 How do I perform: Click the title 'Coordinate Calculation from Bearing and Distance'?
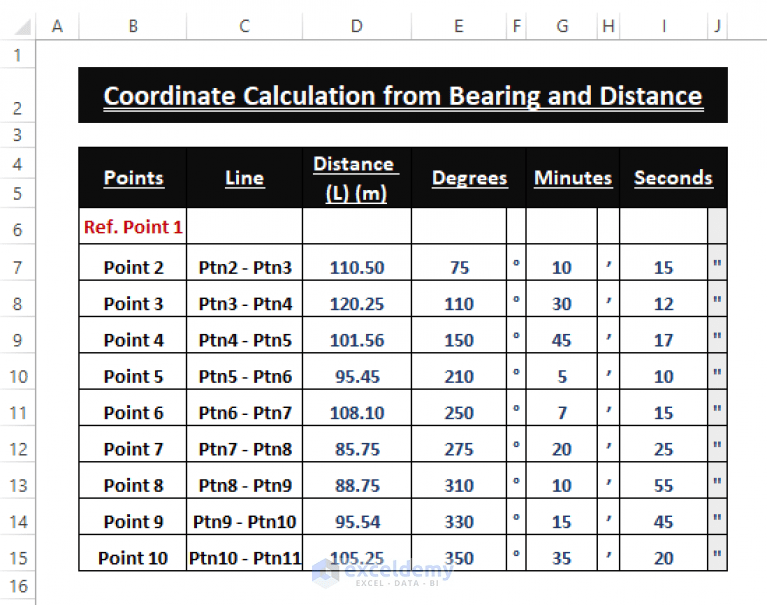(x=403, y=95)
